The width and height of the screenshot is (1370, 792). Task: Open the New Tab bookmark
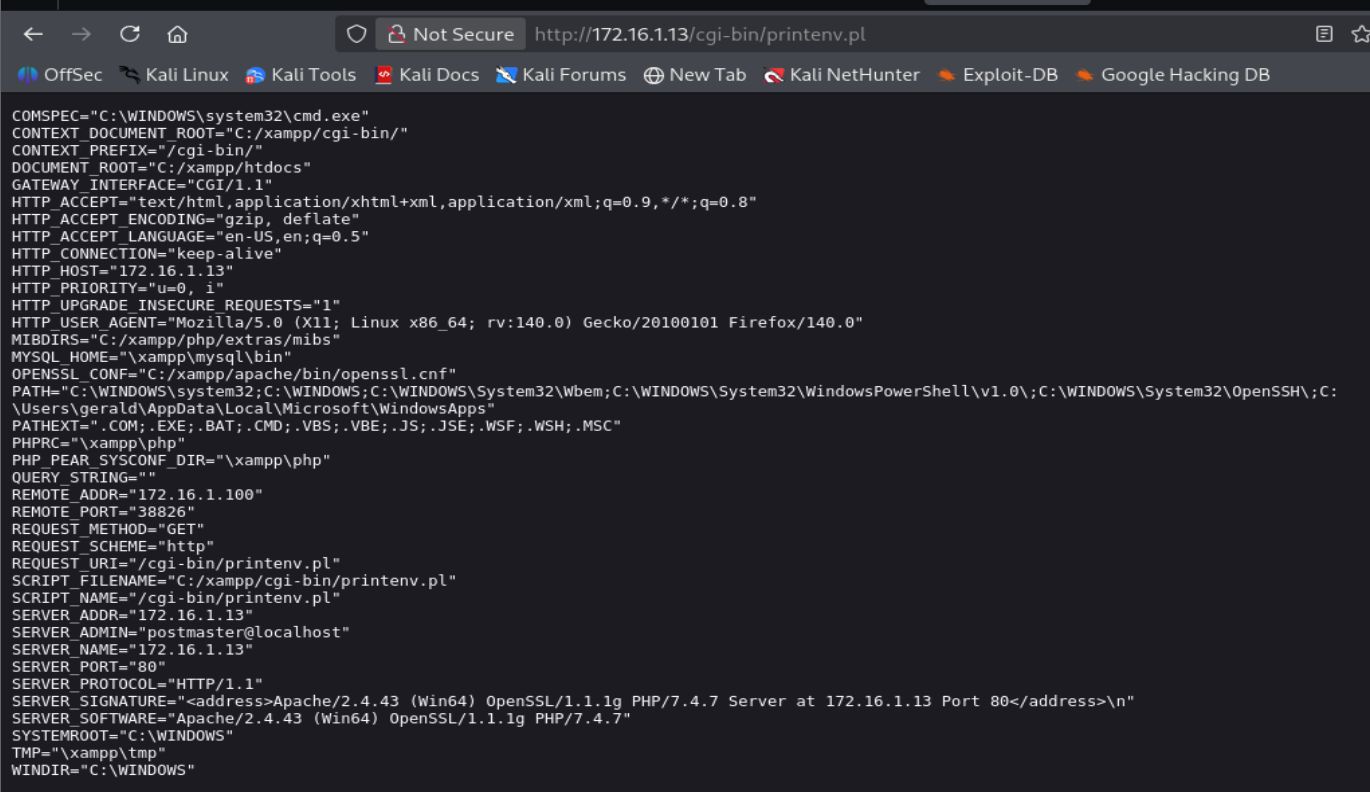coord(695,75)
